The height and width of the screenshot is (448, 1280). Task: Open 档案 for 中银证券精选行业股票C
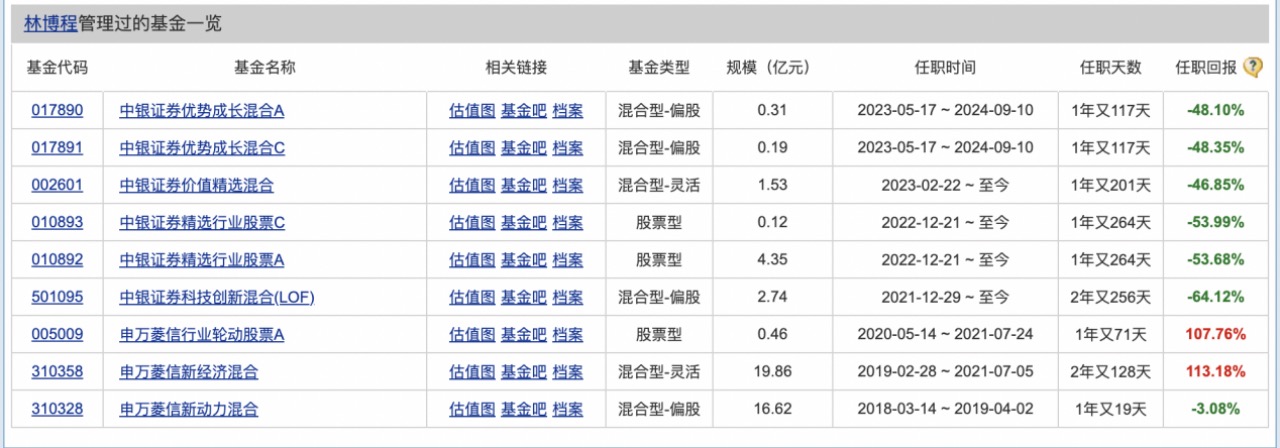[567, 222]
